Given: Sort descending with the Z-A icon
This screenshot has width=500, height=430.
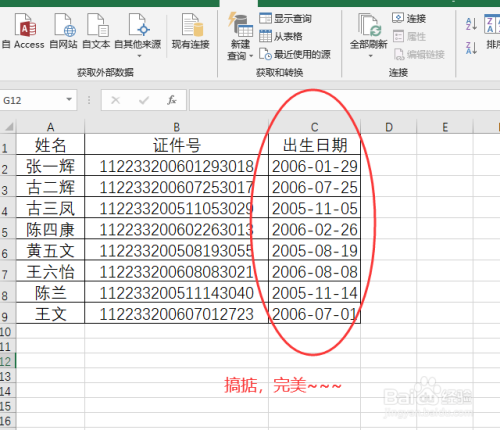Looking at the screenshot, I should (x=471, y=48).
